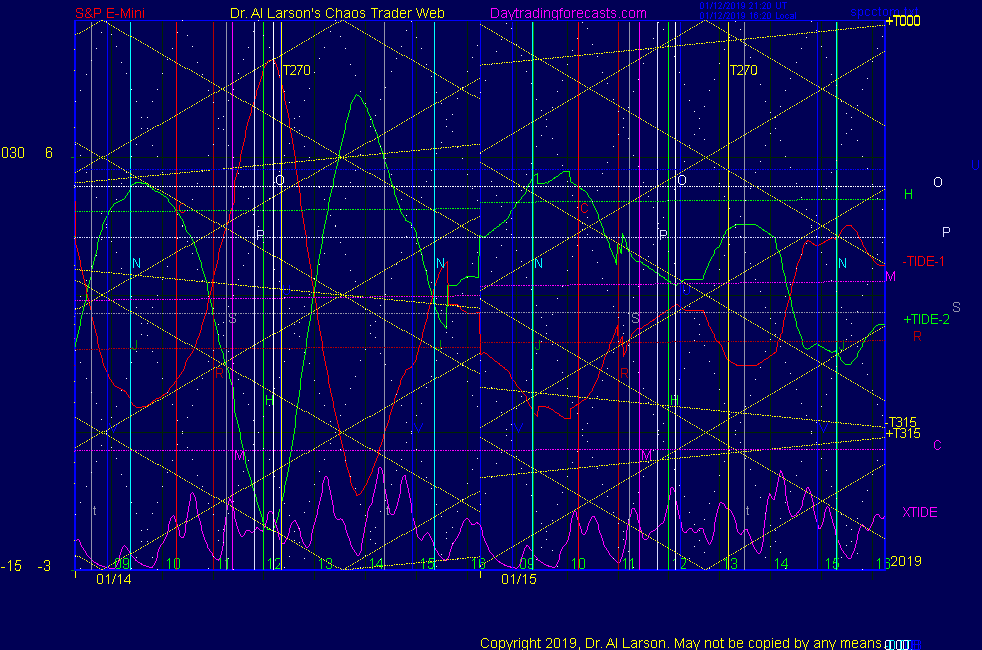Viewport: 982px width, 650px height.
Task: Click the 2019 label at bottom right
Action: [904, 561]
